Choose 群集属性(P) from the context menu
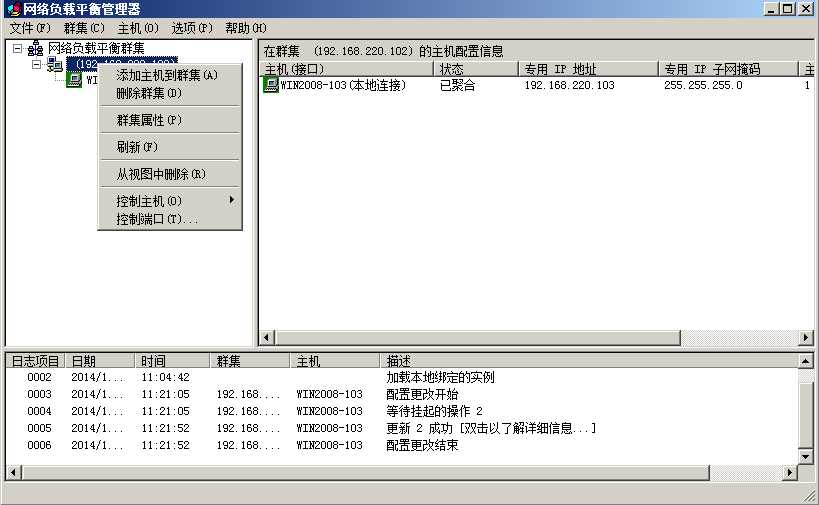Image resolution: width=819 pixels, height=505 pixels. 170,120
